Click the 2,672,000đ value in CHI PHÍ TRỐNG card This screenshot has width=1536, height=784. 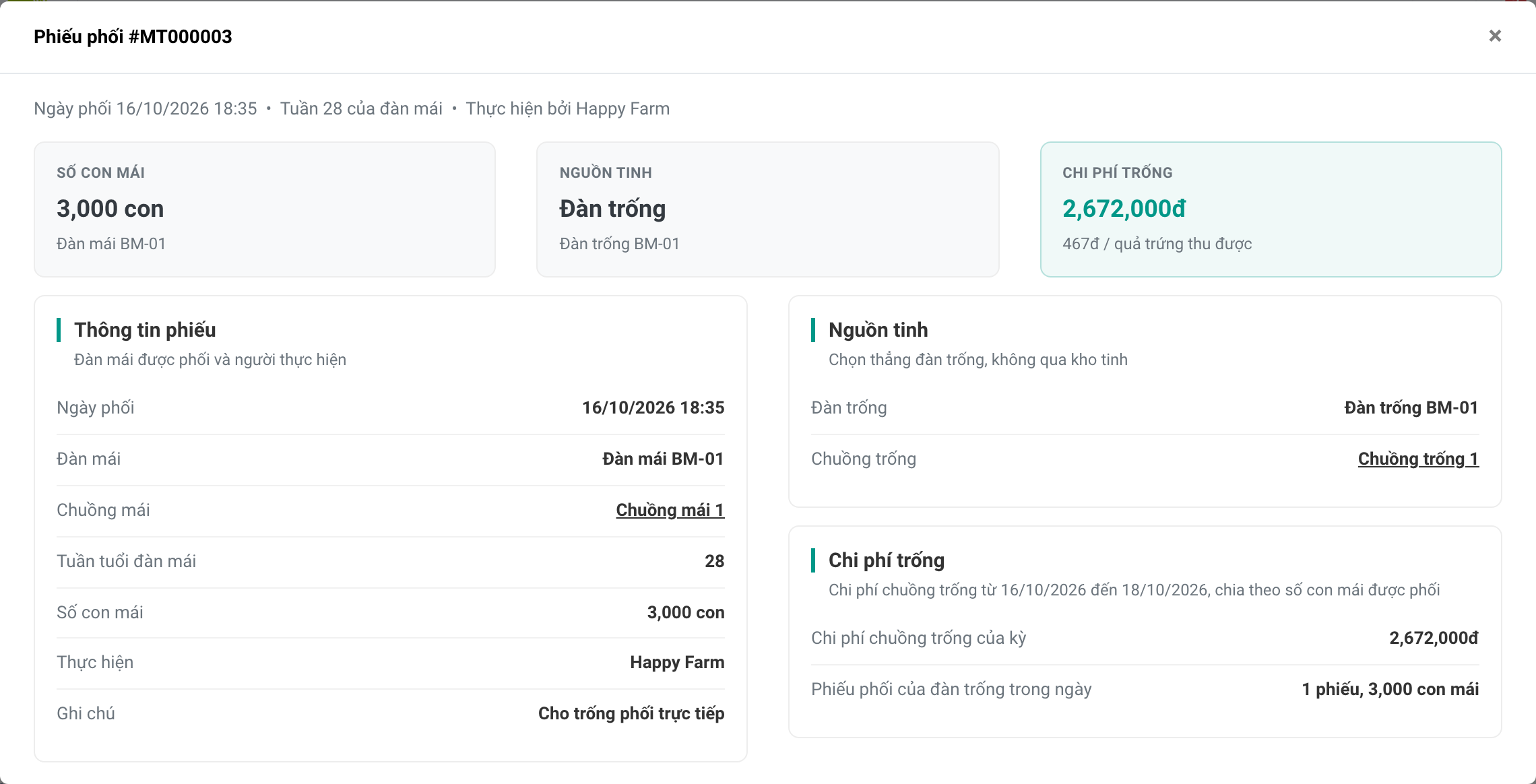click(x=1124, y=209)
